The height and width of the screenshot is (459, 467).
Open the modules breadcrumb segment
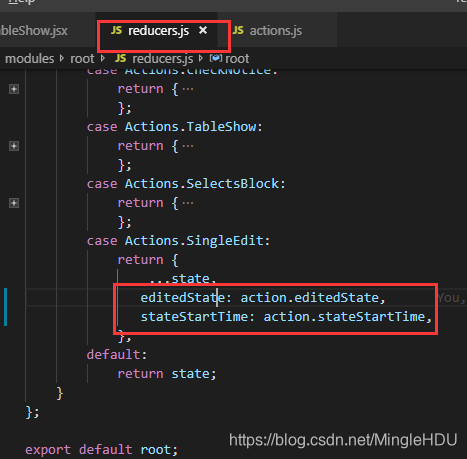[x=30, y=59]
